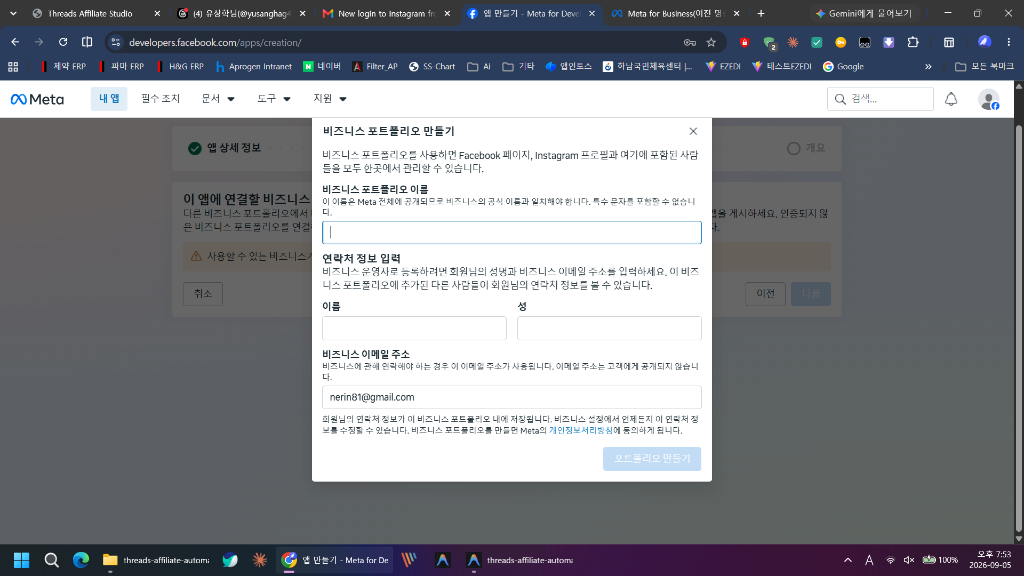1024x576 pixels.
Task: Open the 내 앱 menu item
Action: point(109,99)
